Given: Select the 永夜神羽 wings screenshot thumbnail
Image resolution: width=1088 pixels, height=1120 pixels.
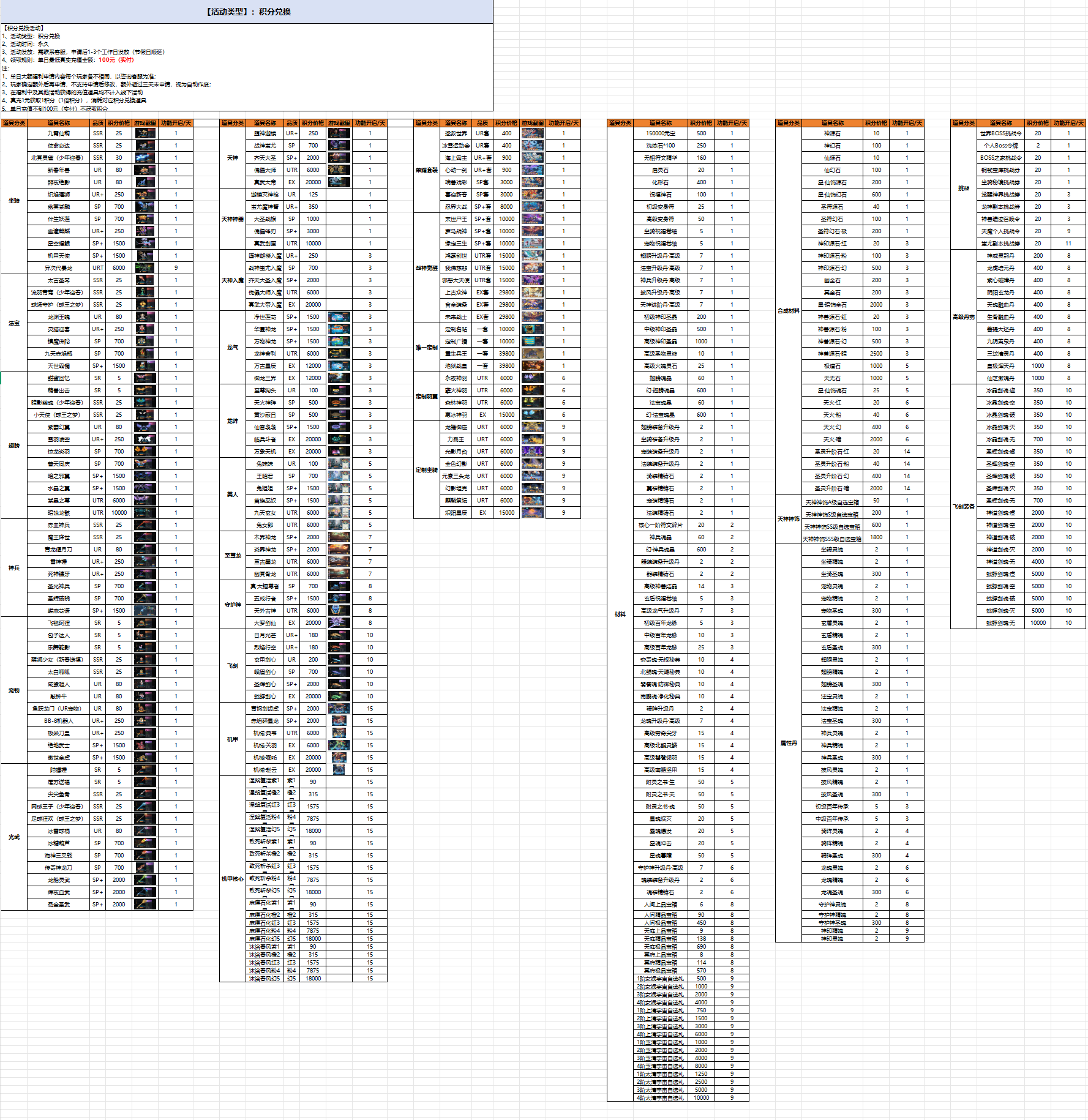Looking at the screenshot, I should click(533, 378).
